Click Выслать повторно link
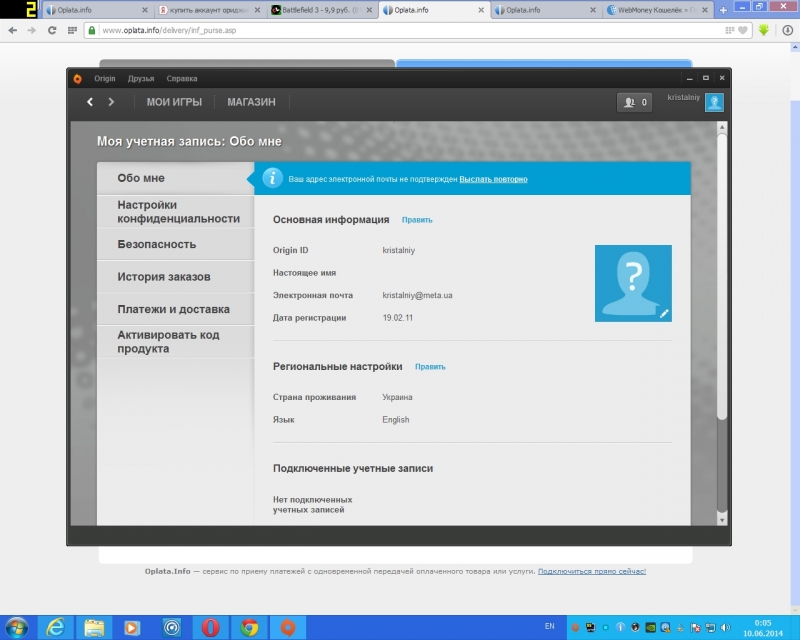800x640 pixels. point(493,179)
